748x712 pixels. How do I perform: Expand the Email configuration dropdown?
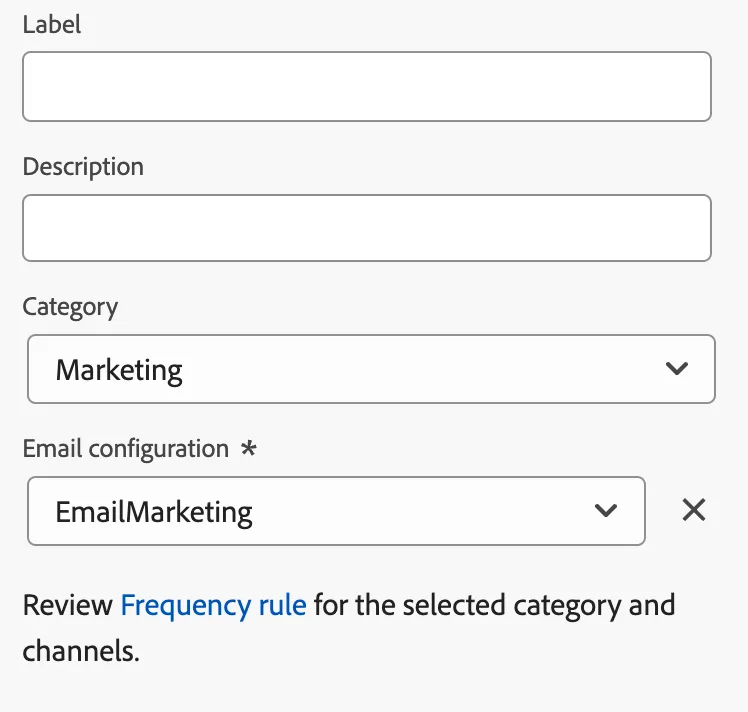[336, 511]
